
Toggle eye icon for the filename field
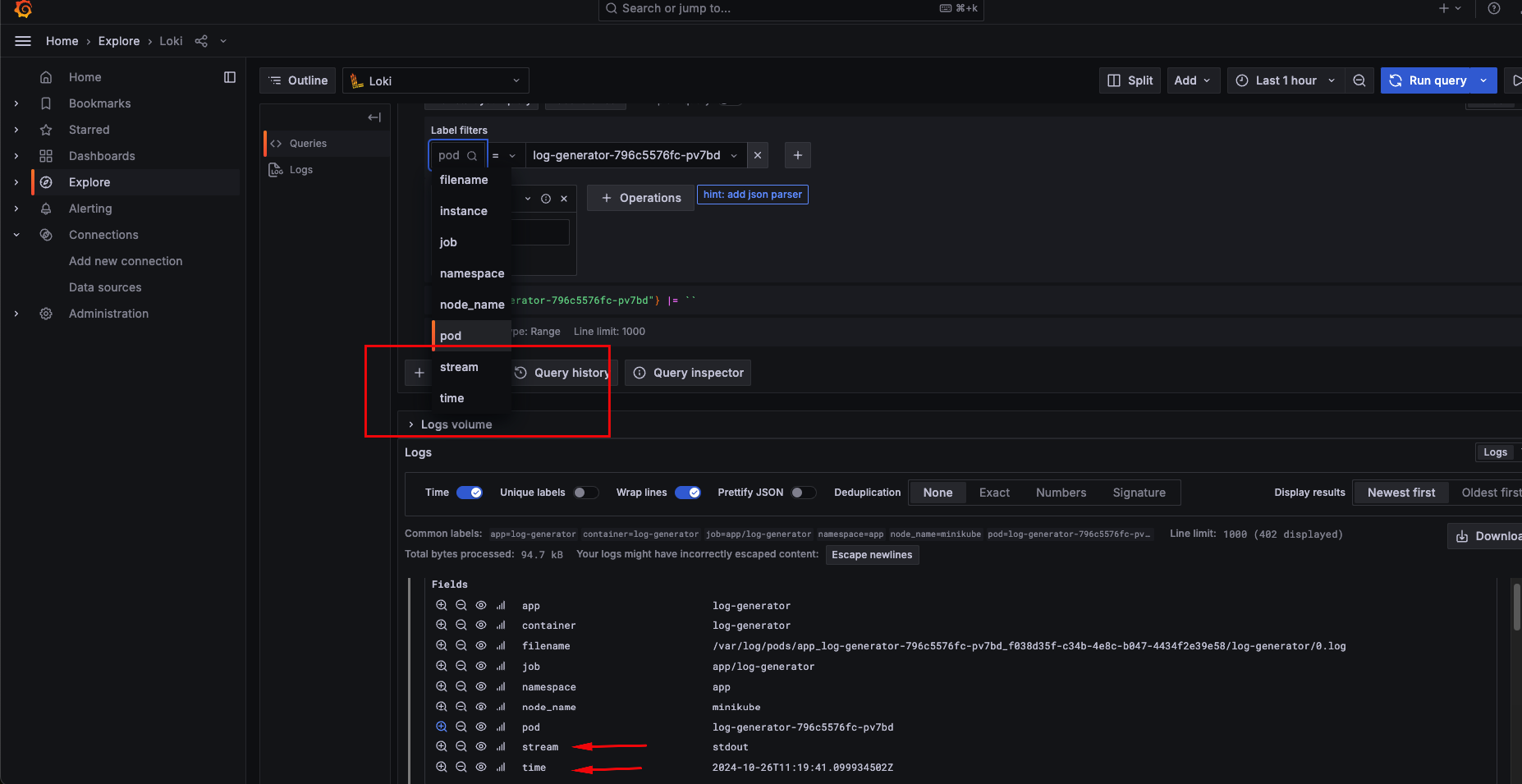pyautogui.click(x=481, y=646)
